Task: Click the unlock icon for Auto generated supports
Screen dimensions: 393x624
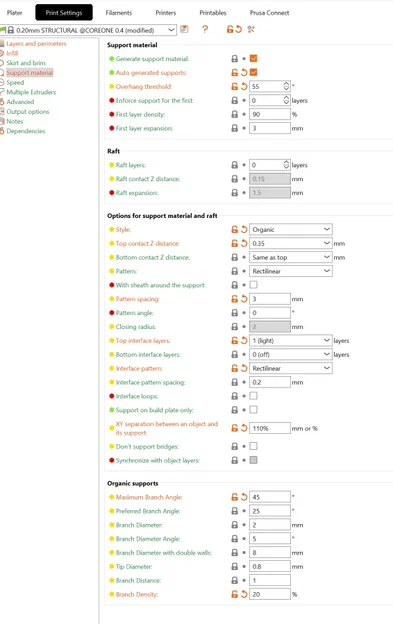Action: (235, 72)
